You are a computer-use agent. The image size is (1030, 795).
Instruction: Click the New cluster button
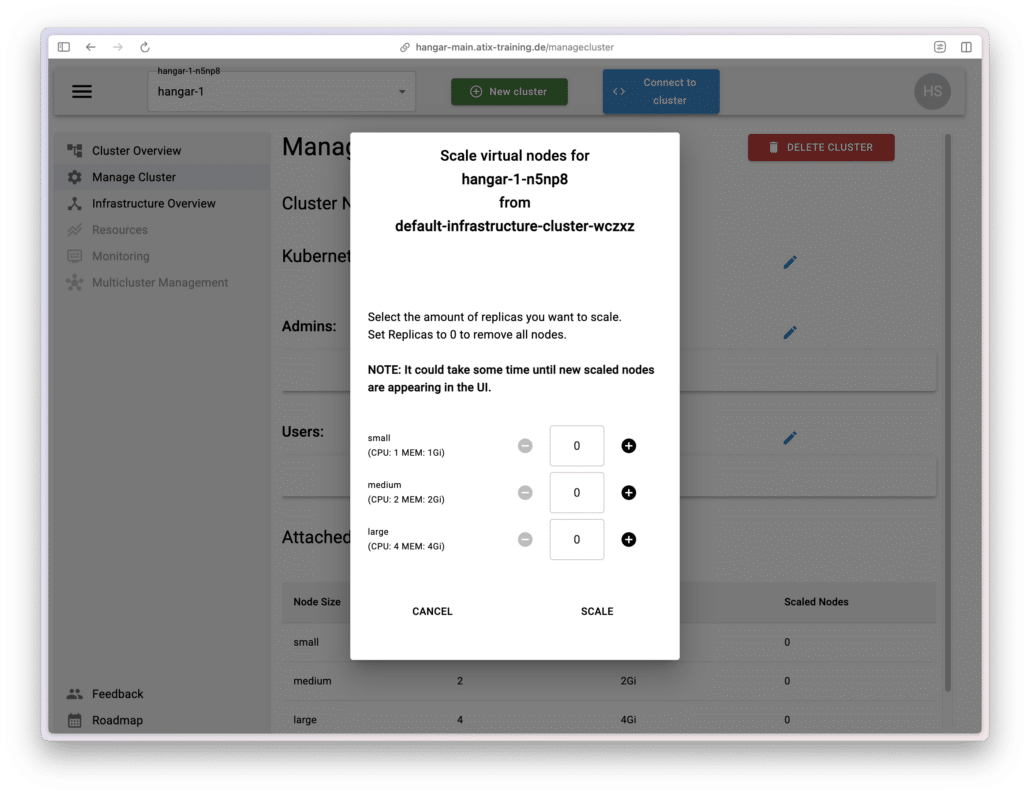pos(509,92)
